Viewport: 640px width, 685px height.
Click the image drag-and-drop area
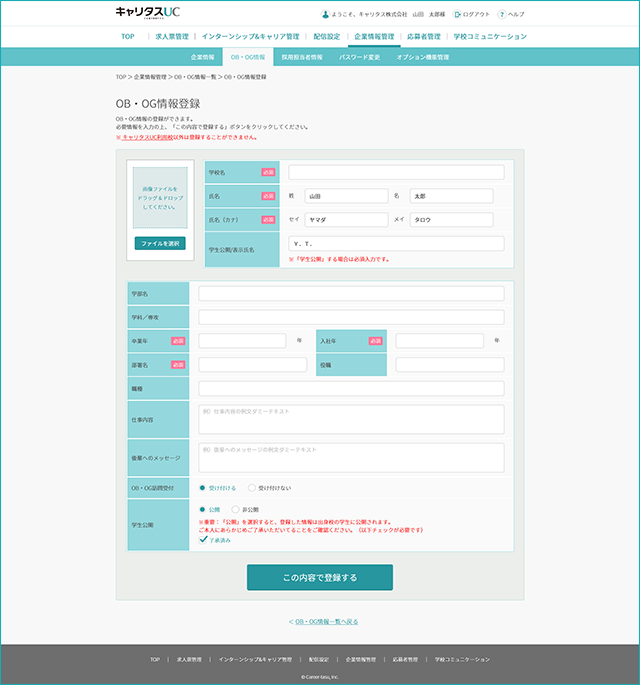click(160, 197)
